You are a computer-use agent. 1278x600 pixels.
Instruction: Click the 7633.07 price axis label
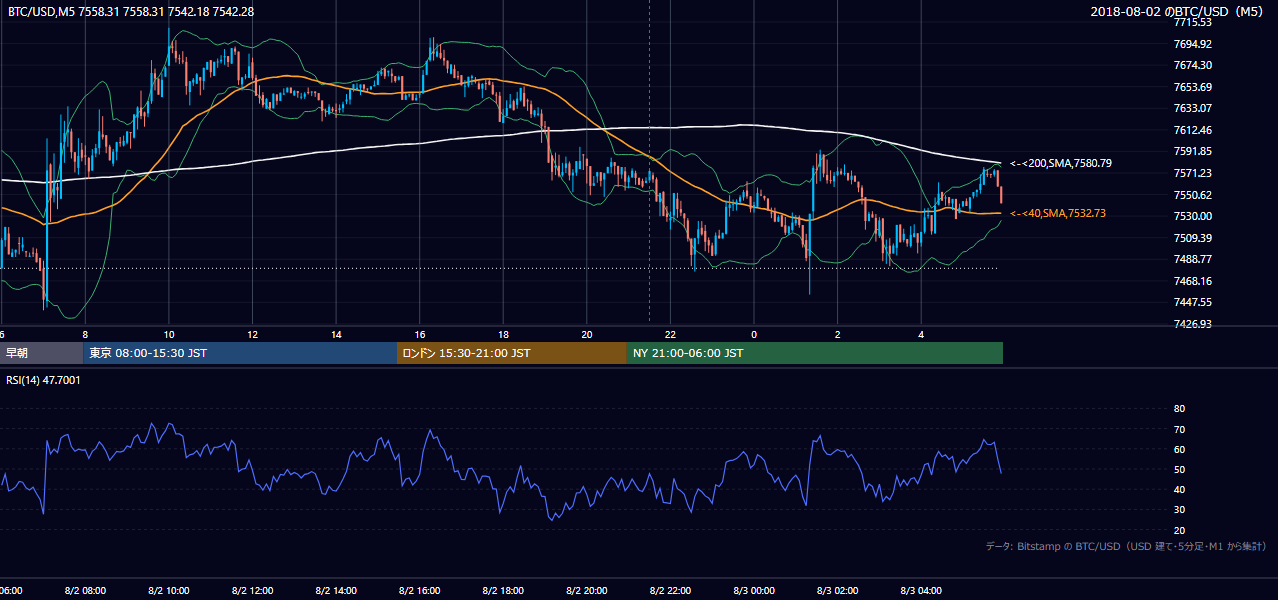[x=1193, y=108]
